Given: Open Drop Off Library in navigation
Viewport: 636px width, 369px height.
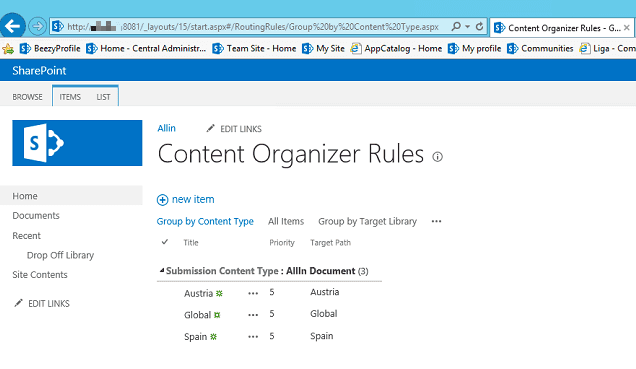Looking at the screenshot, I should [60, 255].
